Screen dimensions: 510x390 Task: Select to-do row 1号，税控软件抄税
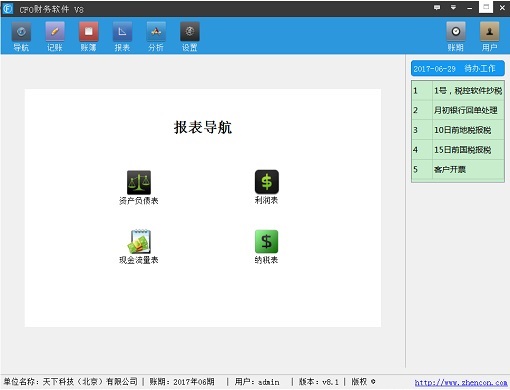(x=458, y=90)
